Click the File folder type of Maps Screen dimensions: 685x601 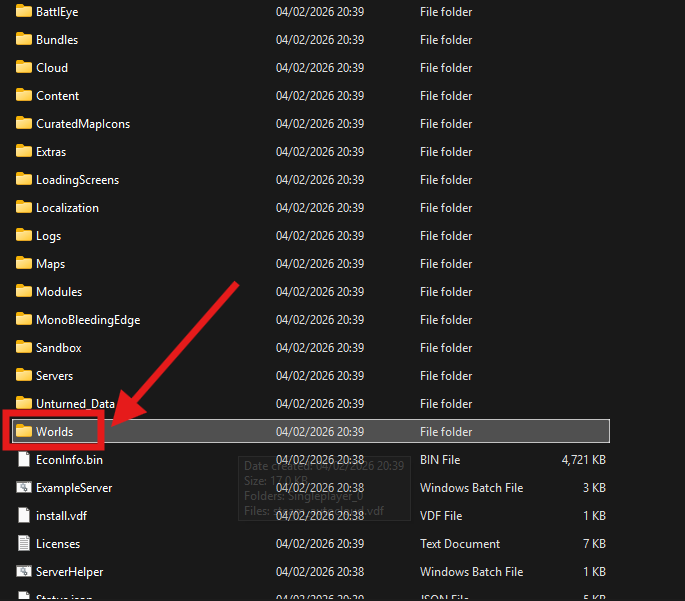pyautogui.click(x=446, y=264)
